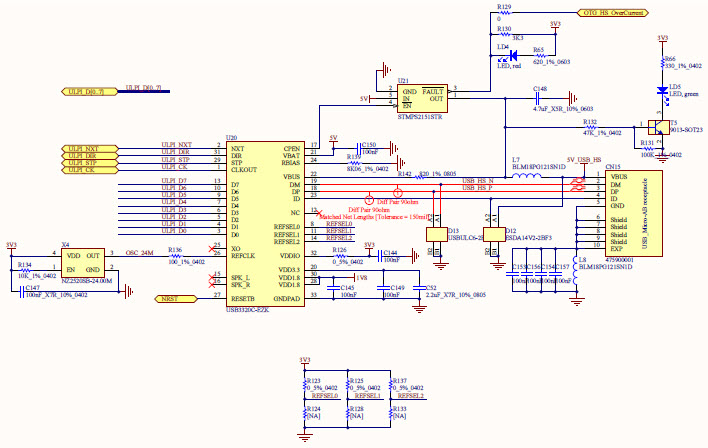The height and width of the screenshot is (448, 708).
Task: Select resistor R136 symbol
Action: pos(175,256)
